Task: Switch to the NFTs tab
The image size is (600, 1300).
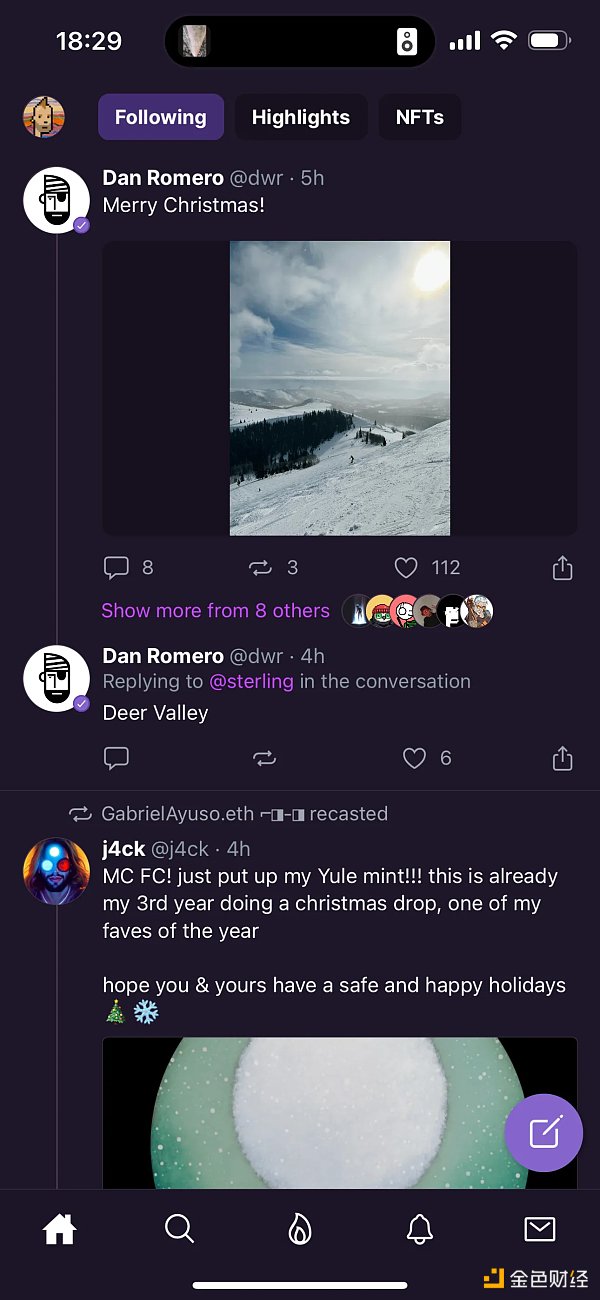Action: tap(420, 118)
